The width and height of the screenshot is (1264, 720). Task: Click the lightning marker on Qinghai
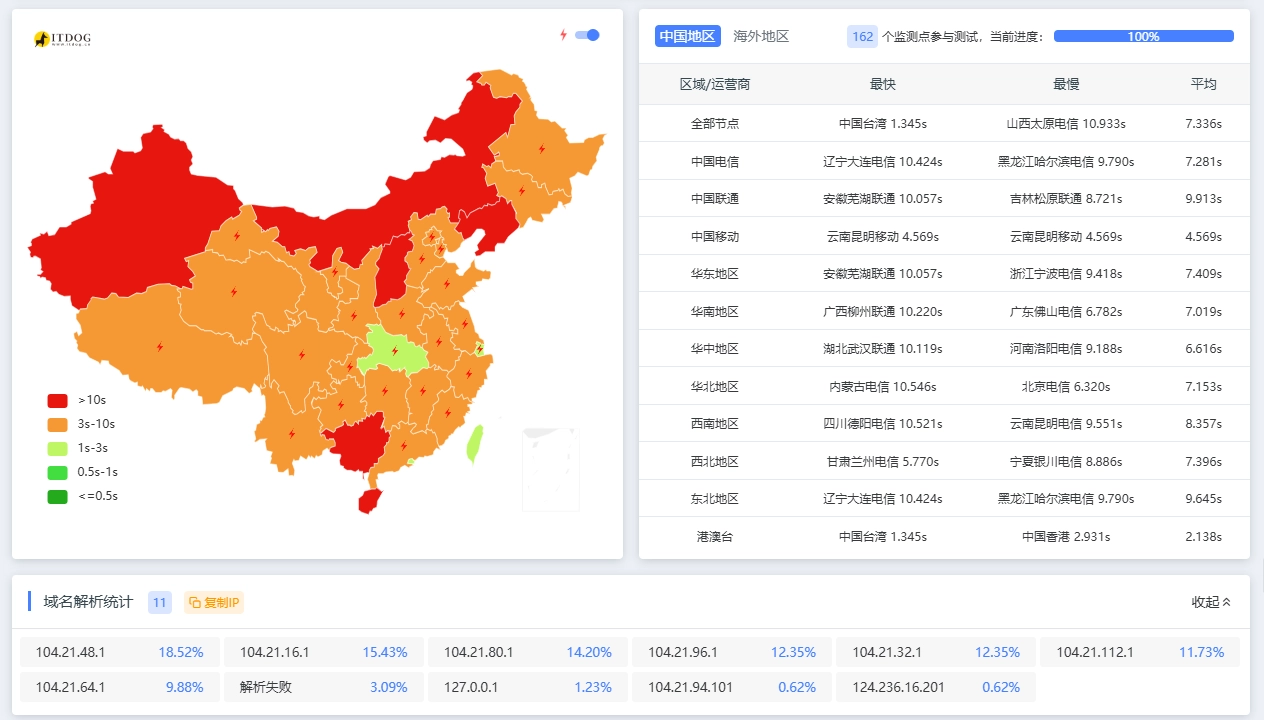233,292
